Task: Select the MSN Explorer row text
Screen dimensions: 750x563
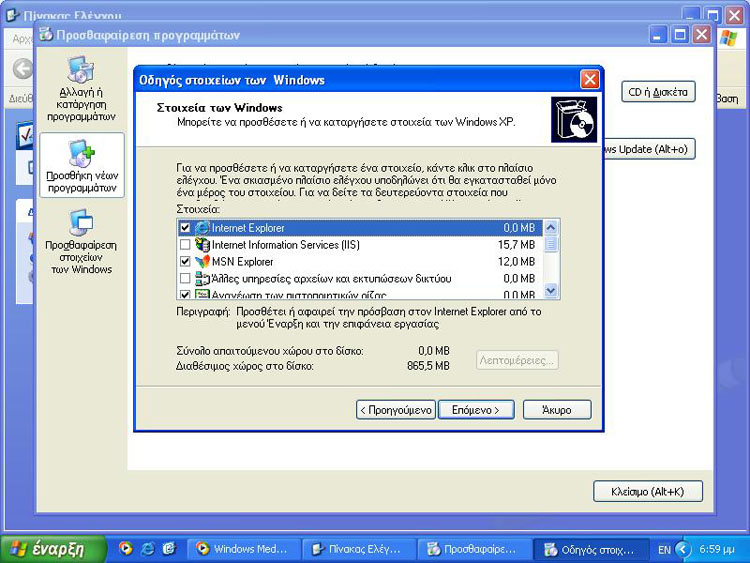Action: tap(243, 262)
